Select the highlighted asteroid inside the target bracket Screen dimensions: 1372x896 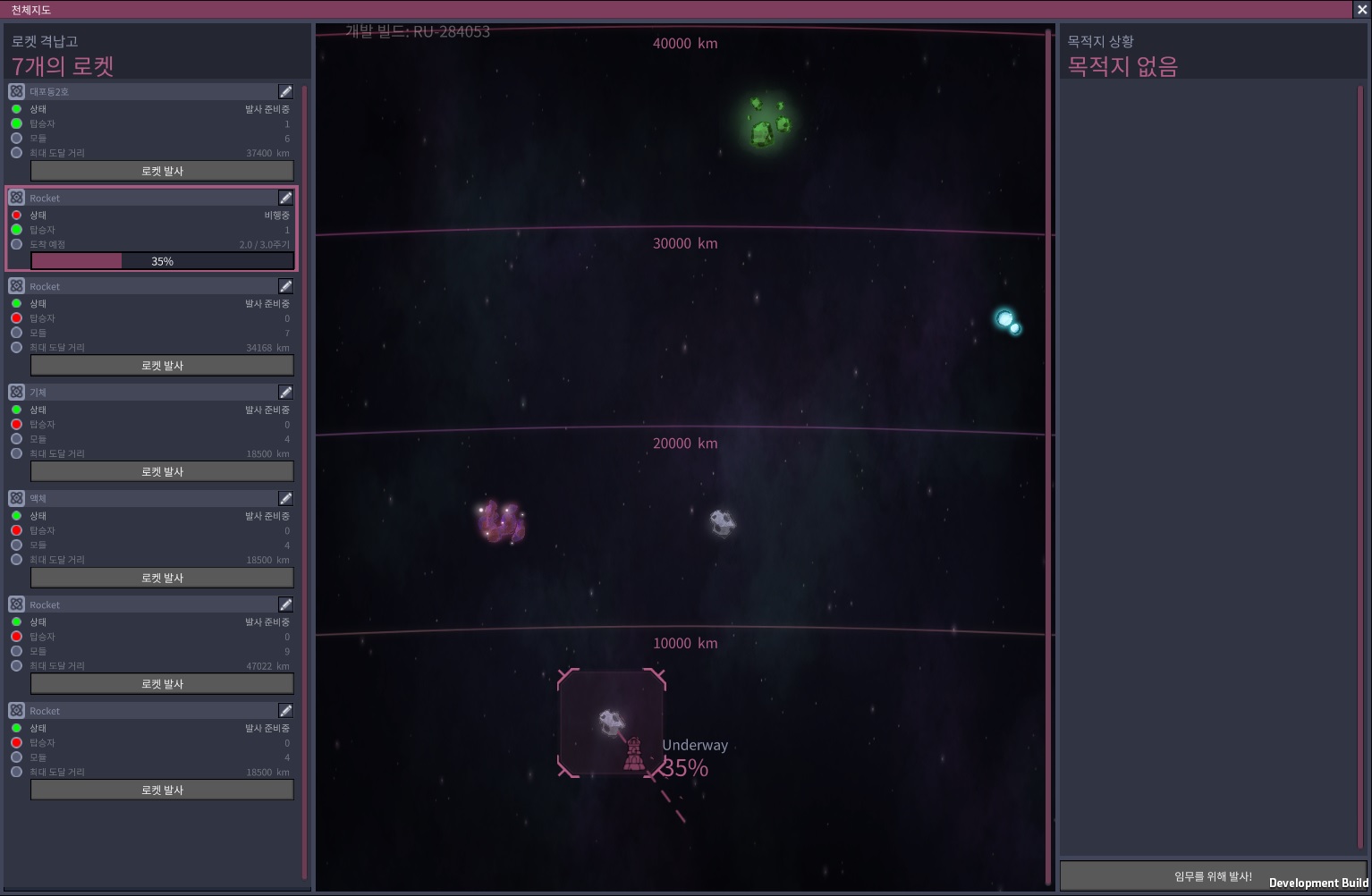(x=611, y=721)
